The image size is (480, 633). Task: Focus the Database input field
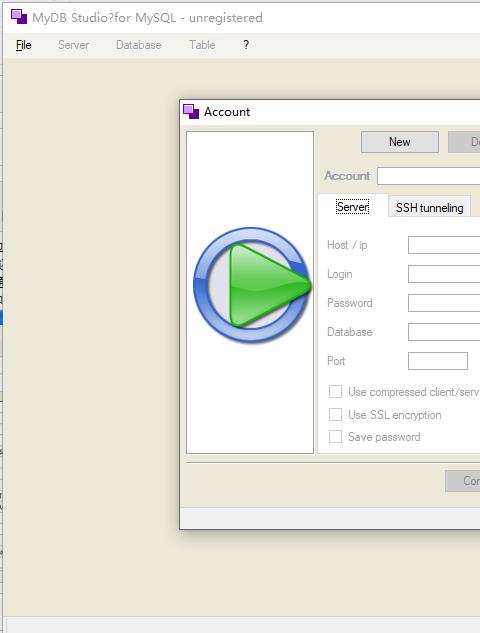point(444,332)
